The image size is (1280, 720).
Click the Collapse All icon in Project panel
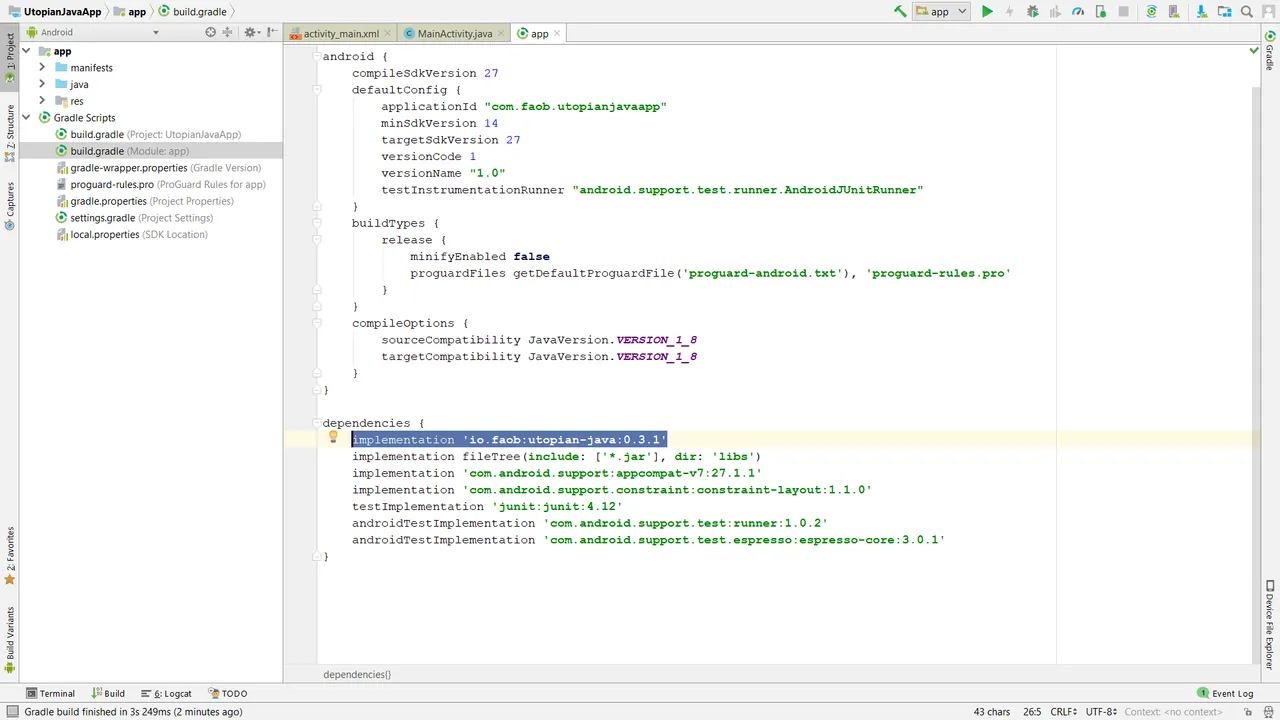click(227, 32)
